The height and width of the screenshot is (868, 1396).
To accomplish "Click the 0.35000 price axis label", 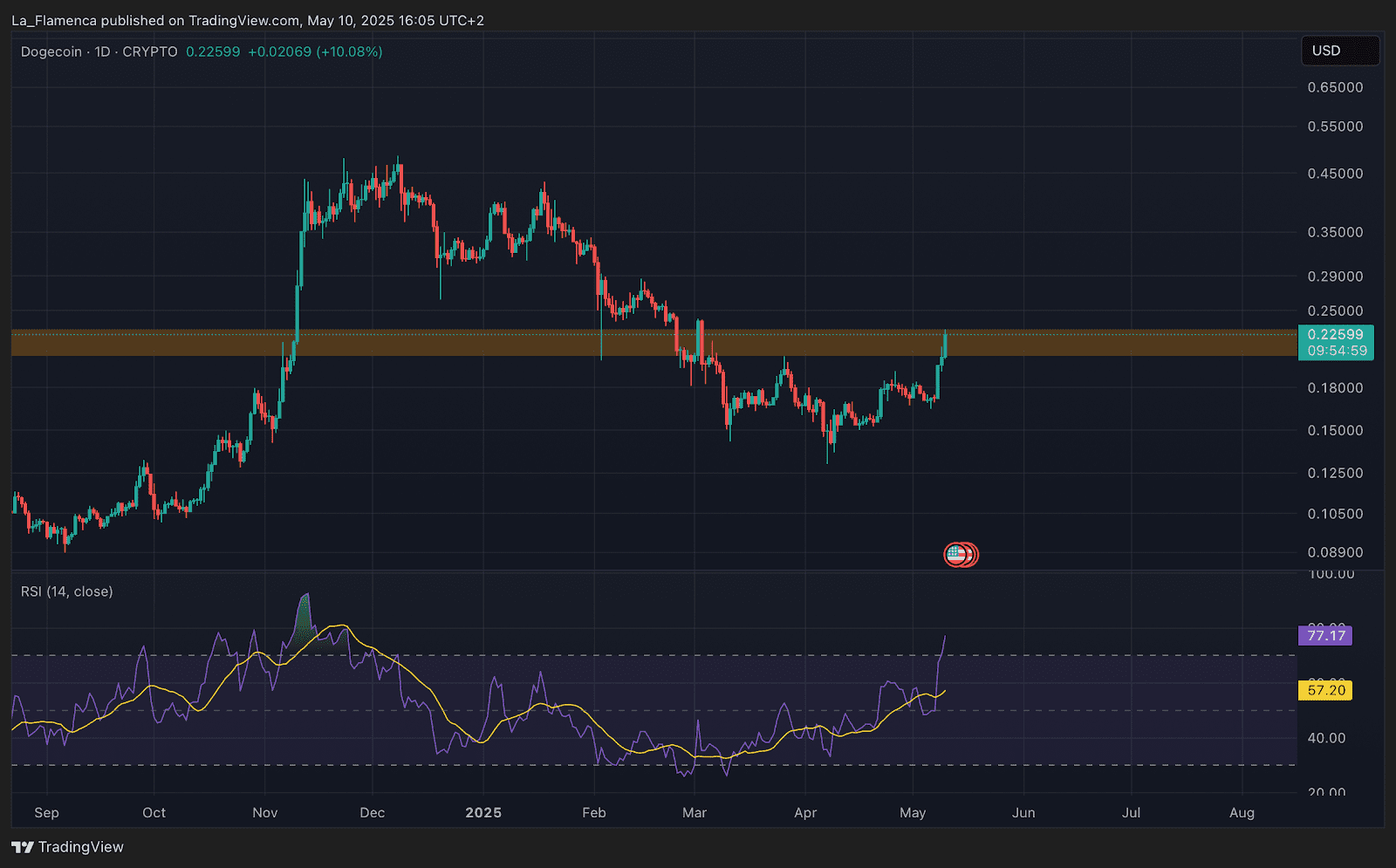I will click(1335, 232).
